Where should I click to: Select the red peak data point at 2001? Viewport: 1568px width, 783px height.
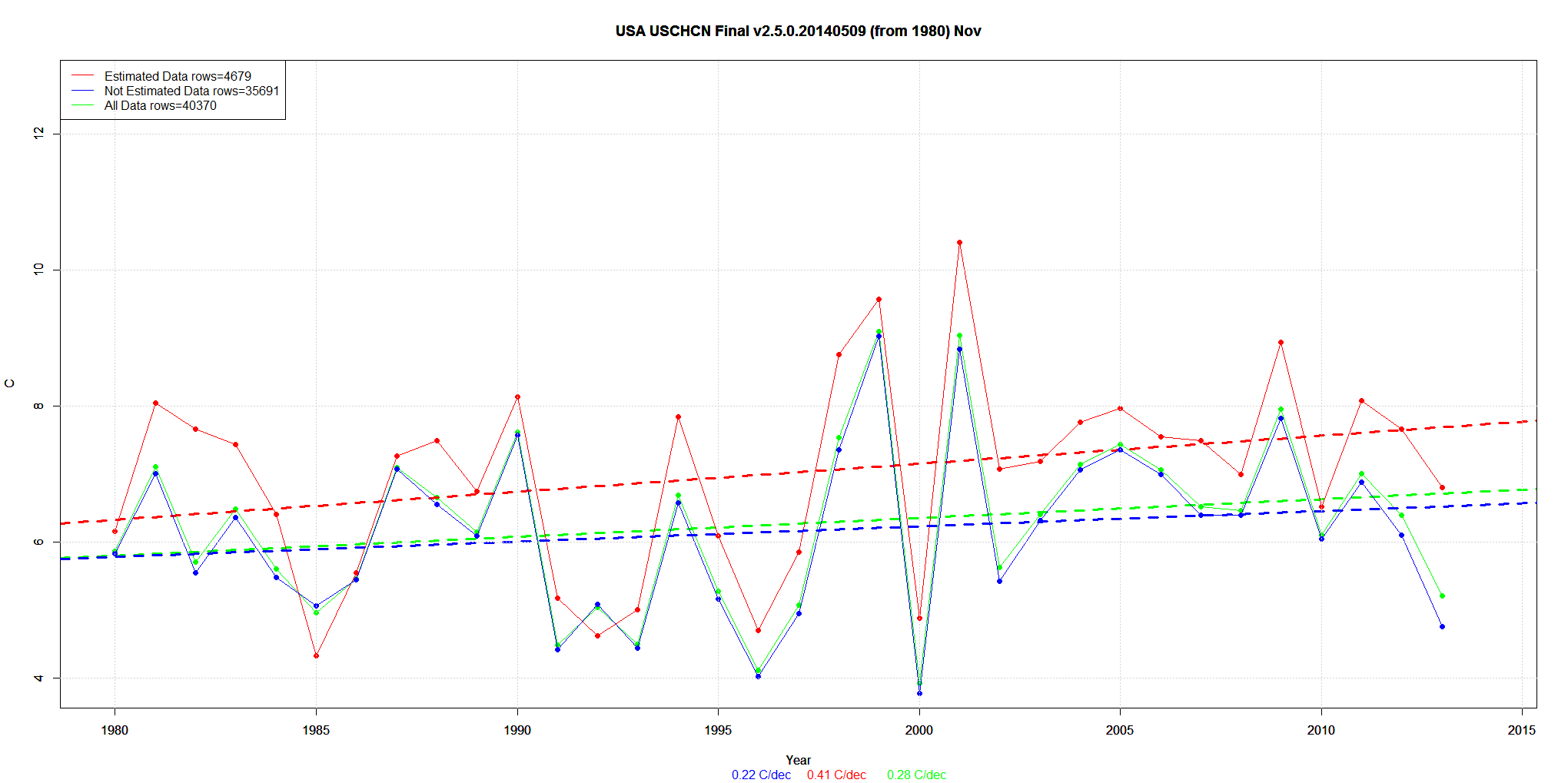pos(959,243)
